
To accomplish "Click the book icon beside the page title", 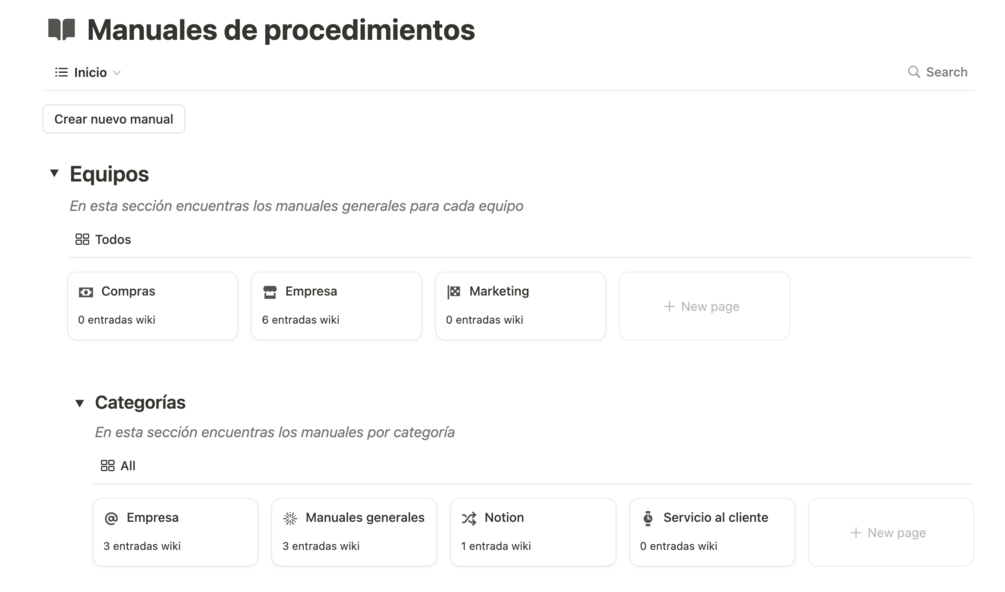I will click(x=62, y=30).
